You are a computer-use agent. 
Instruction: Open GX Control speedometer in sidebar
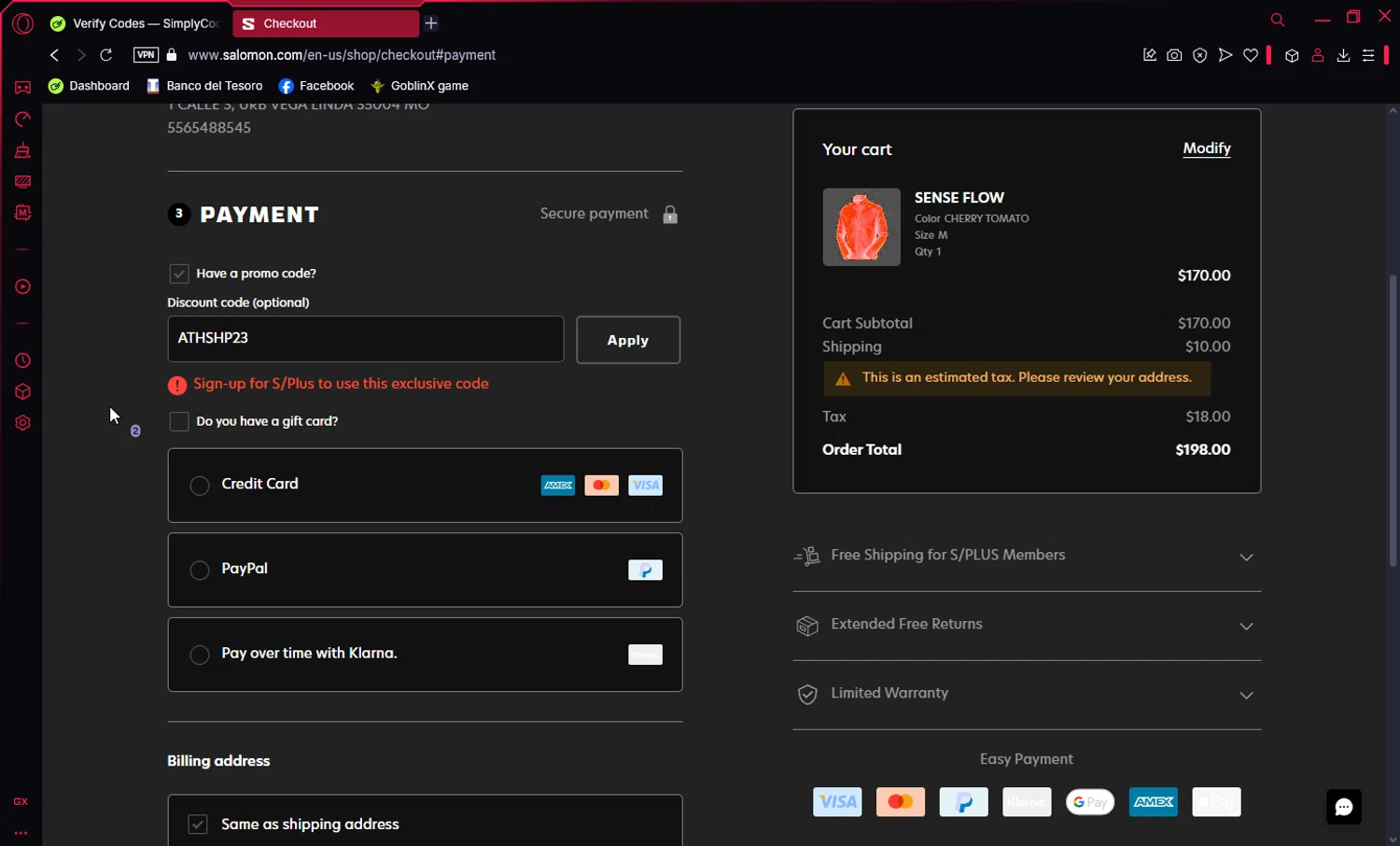pos(22,120)
